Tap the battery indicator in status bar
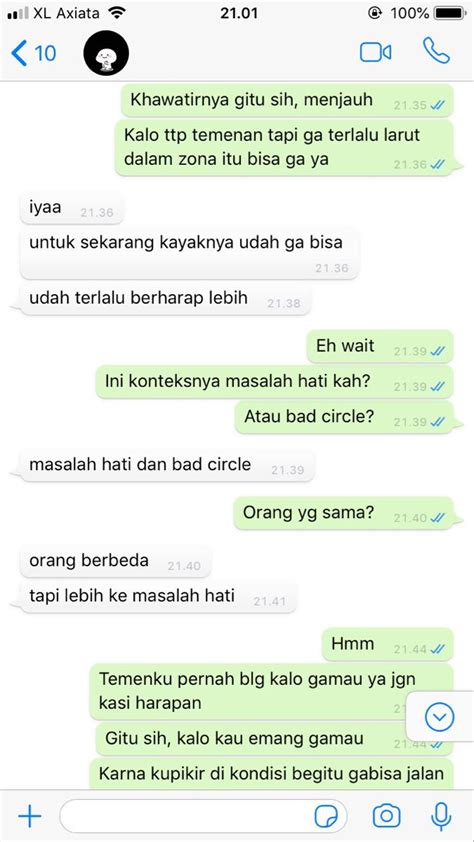 click(x=450, y=13)
